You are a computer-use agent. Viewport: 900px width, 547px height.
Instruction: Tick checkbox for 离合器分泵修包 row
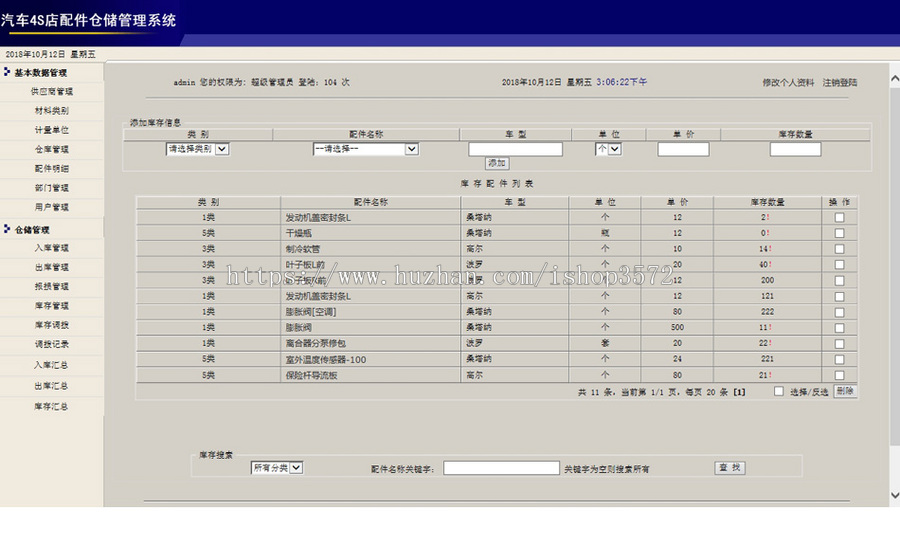point(839,344)
